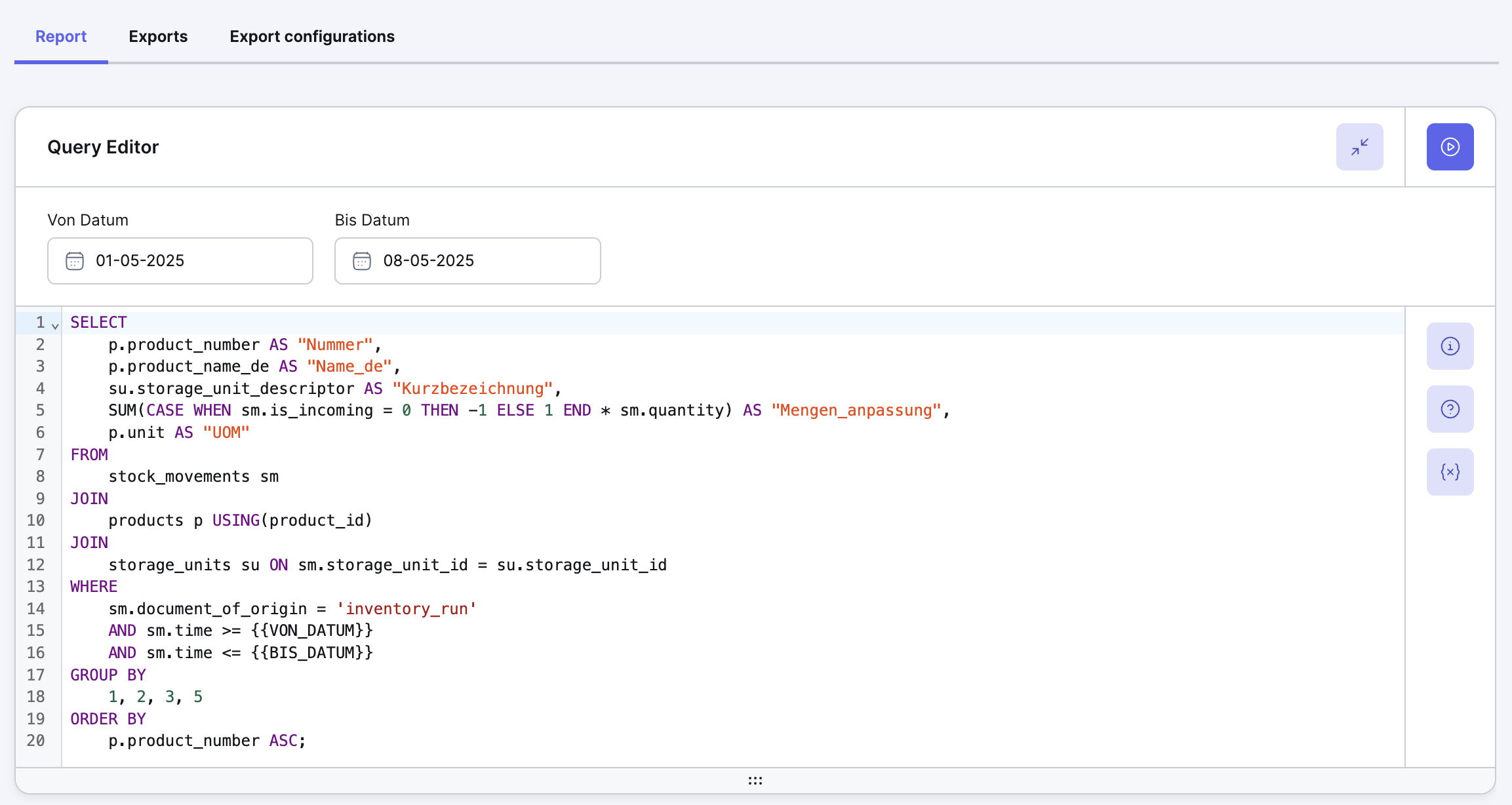Collapse the Query Editor with the minimize arrows icon
The height and width of the screenshot is (805, 1512).
point(1359,147)
